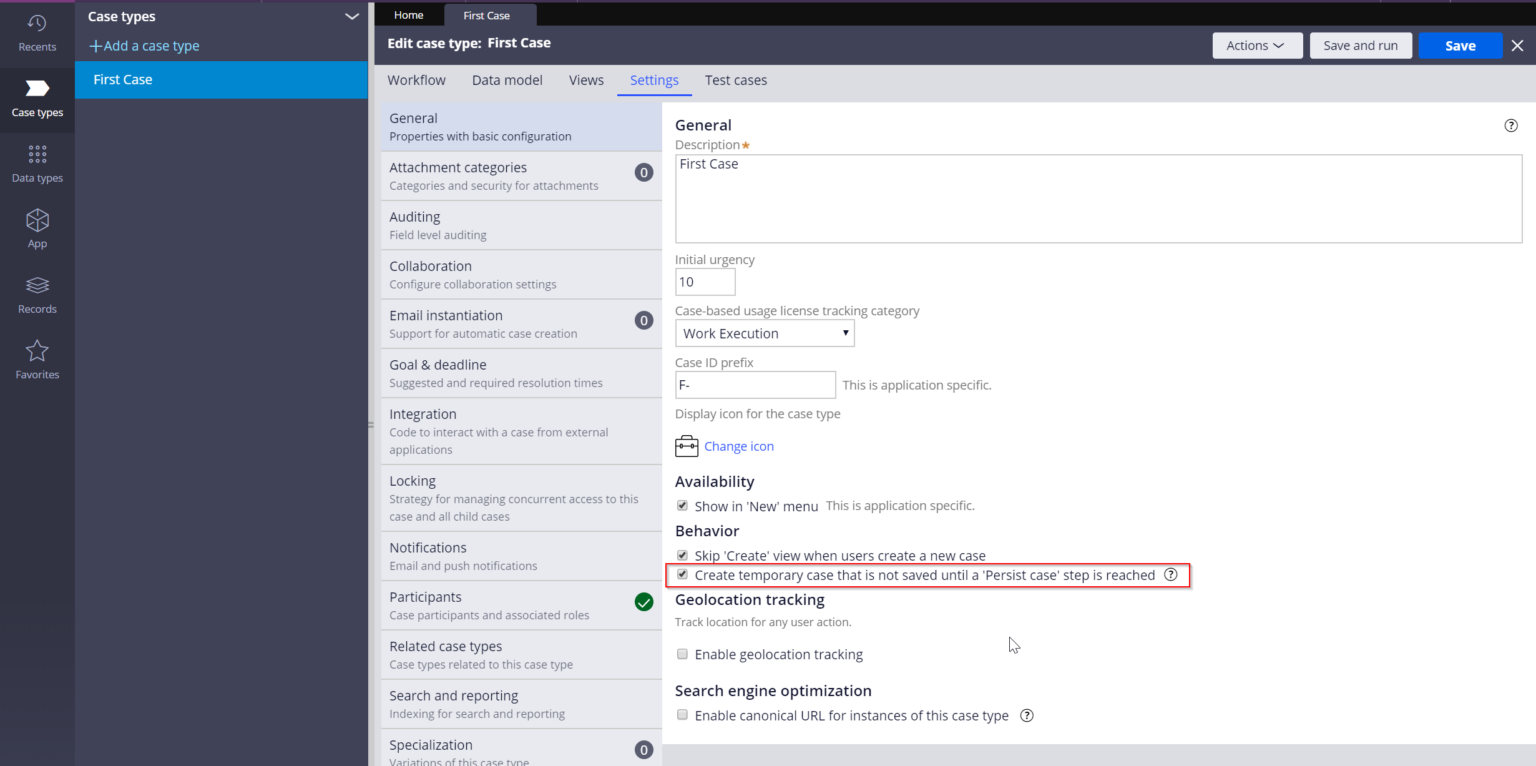
Task: Expand the Actions menu button
Action: pos(1257,46)
